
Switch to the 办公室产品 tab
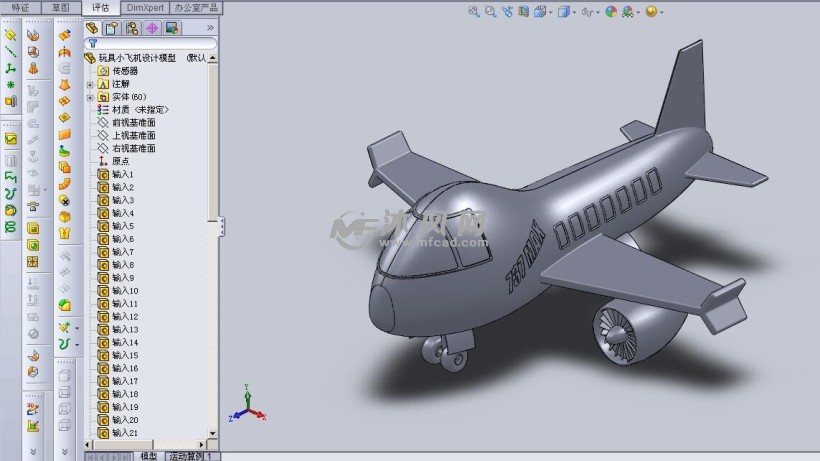pyautogui.click(x=196, y=7)
